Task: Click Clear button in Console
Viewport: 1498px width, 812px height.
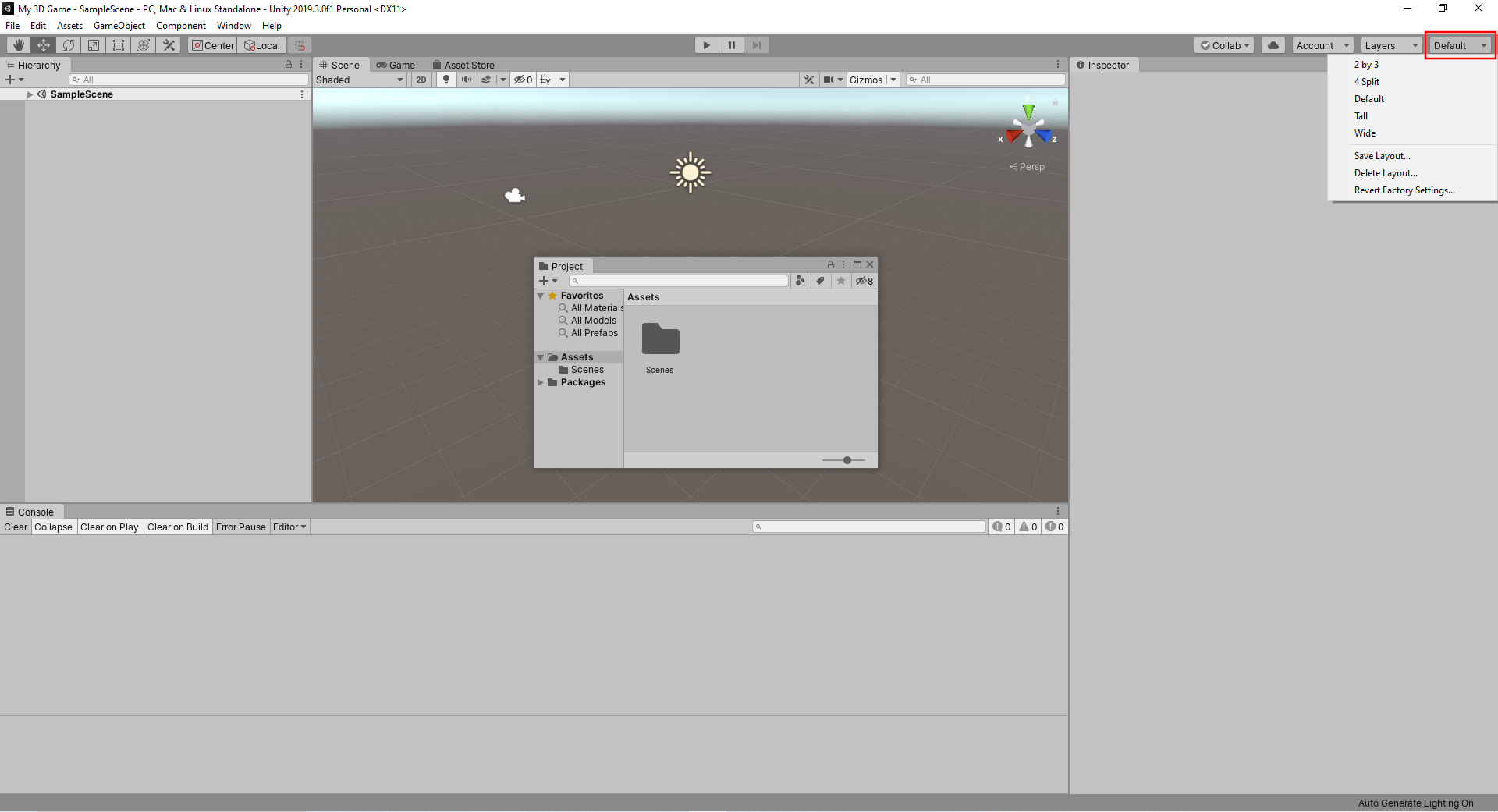Action: coord(16,527)
